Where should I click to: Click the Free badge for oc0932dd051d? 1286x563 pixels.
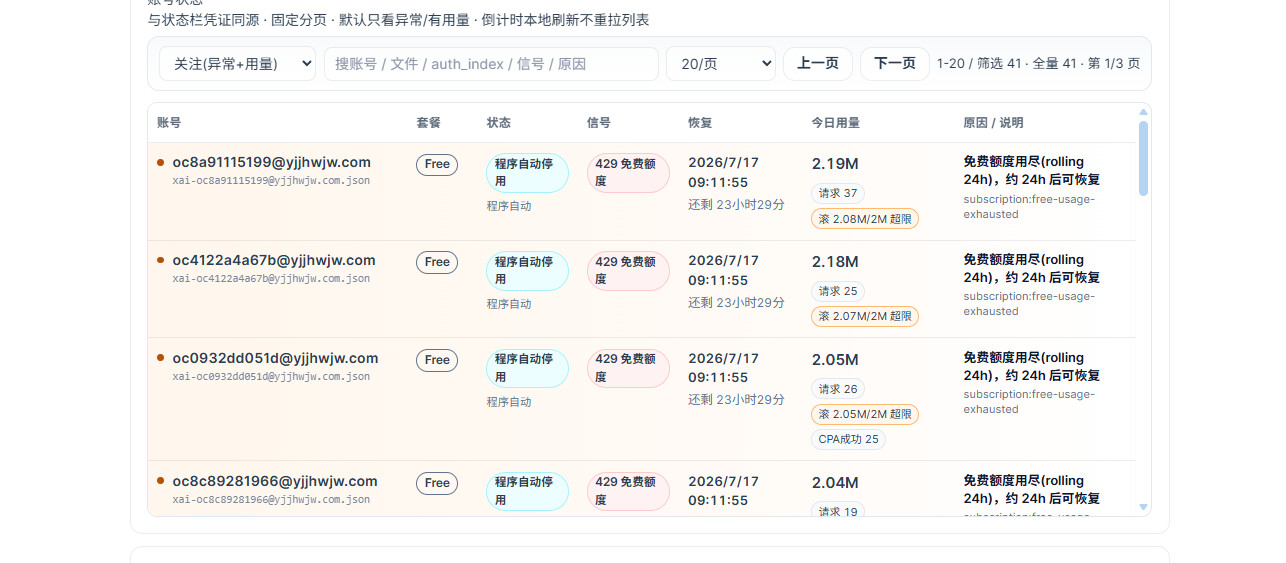(x=437, y=360)
